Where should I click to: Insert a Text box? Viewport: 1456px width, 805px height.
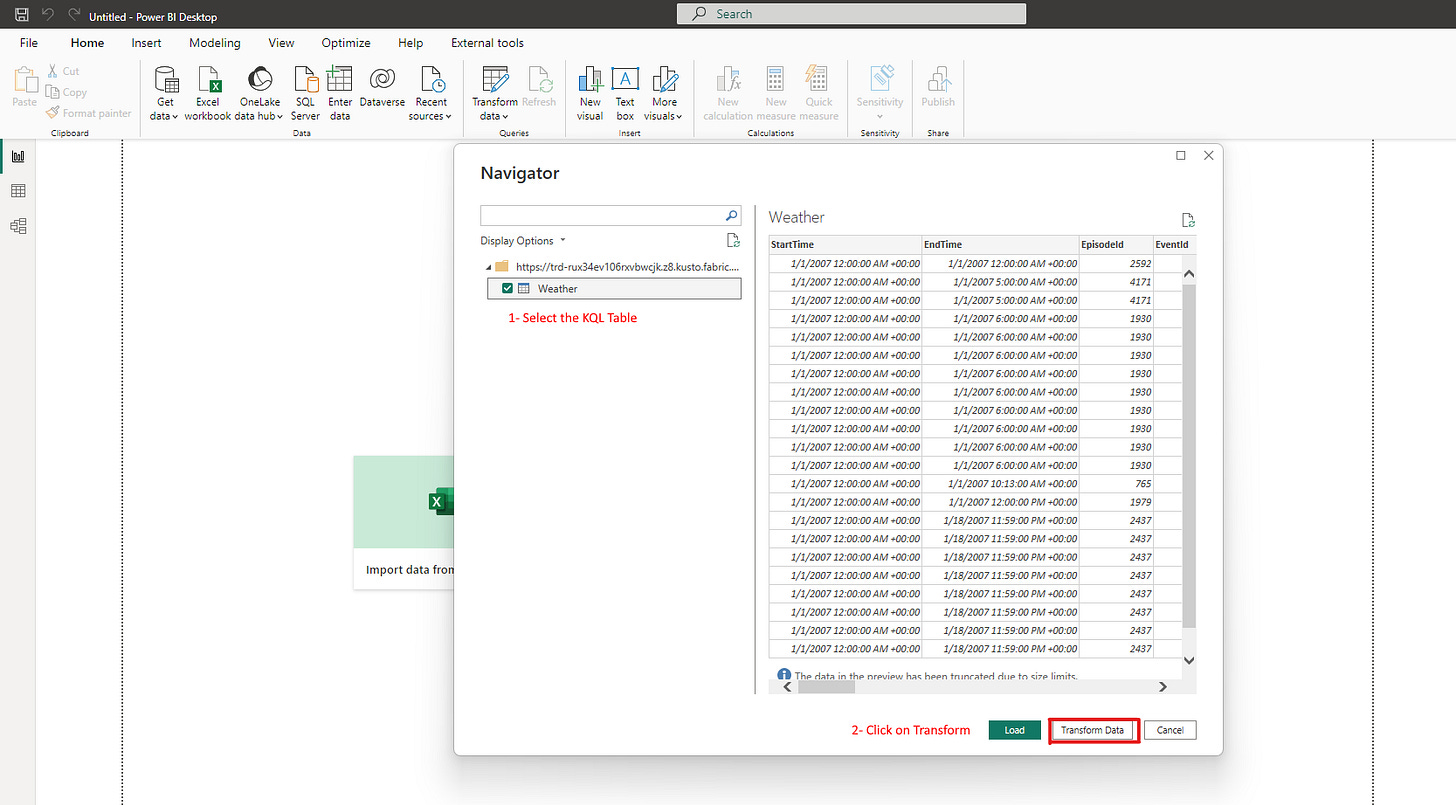pyautogui.click(x=625, y=92)
